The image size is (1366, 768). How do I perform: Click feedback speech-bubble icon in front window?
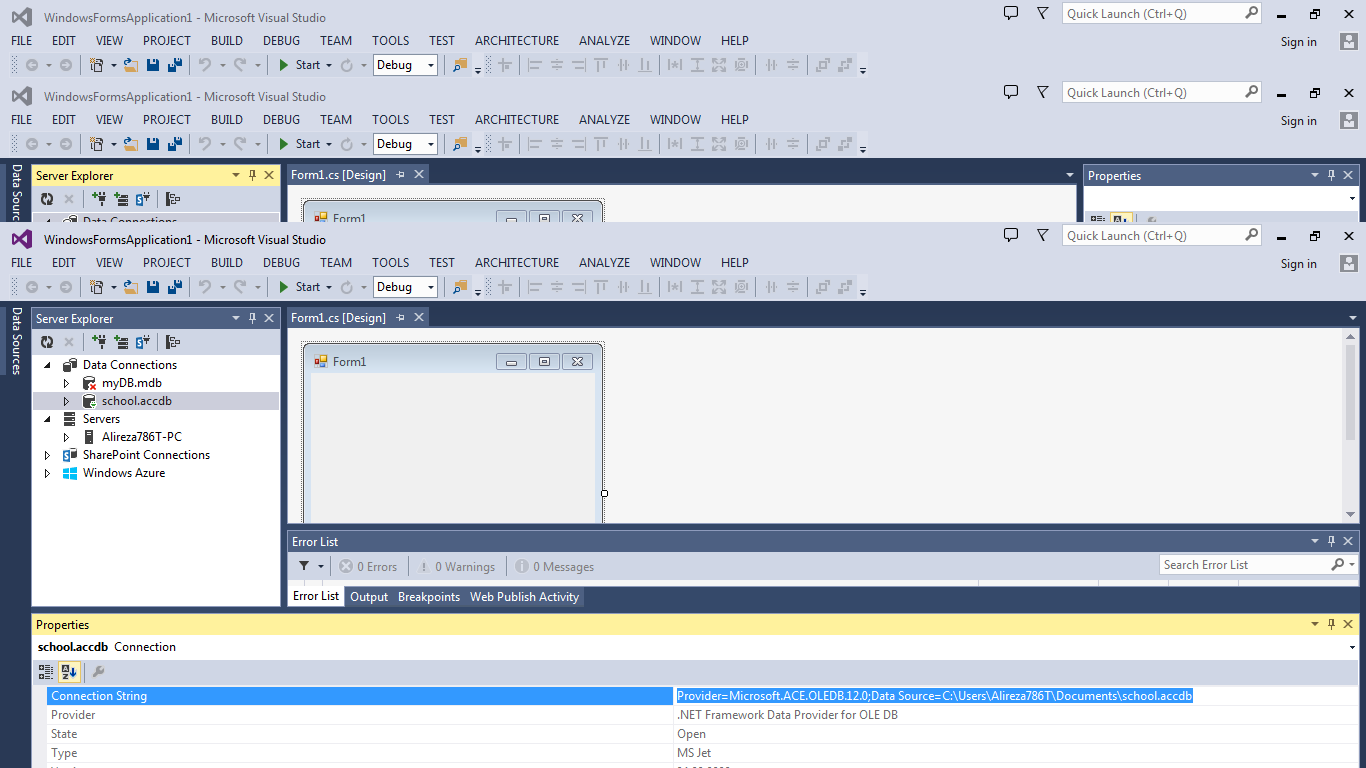(x=1011, y=235)
